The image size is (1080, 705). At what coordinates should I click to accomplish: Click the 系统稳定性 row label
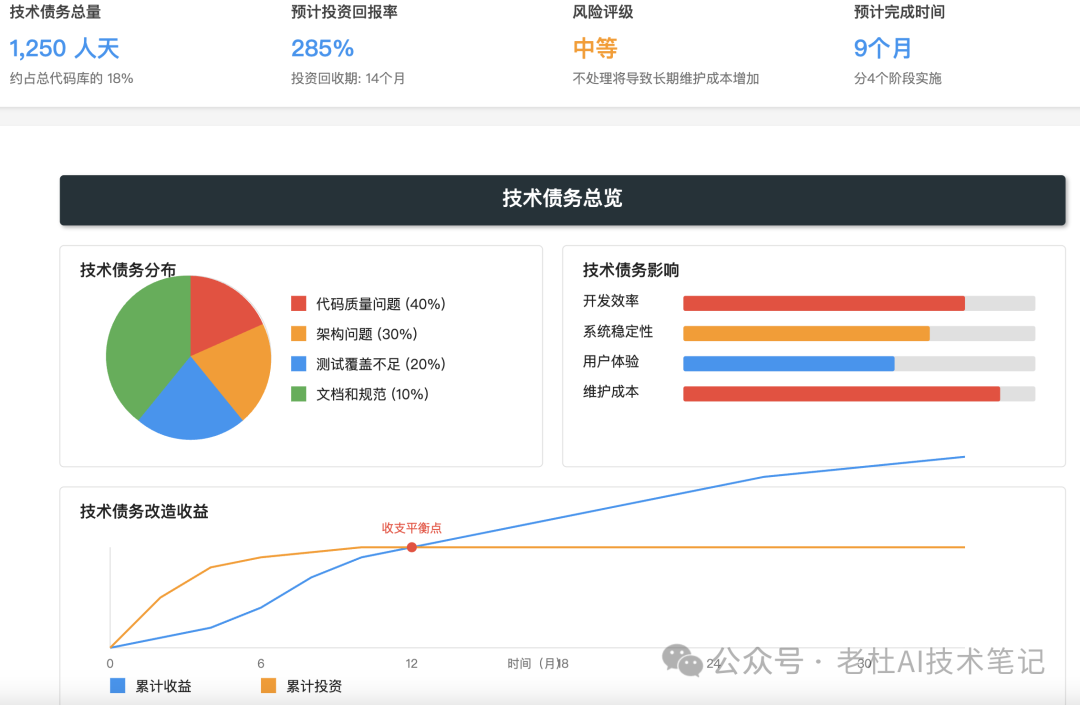pos(618,331)
